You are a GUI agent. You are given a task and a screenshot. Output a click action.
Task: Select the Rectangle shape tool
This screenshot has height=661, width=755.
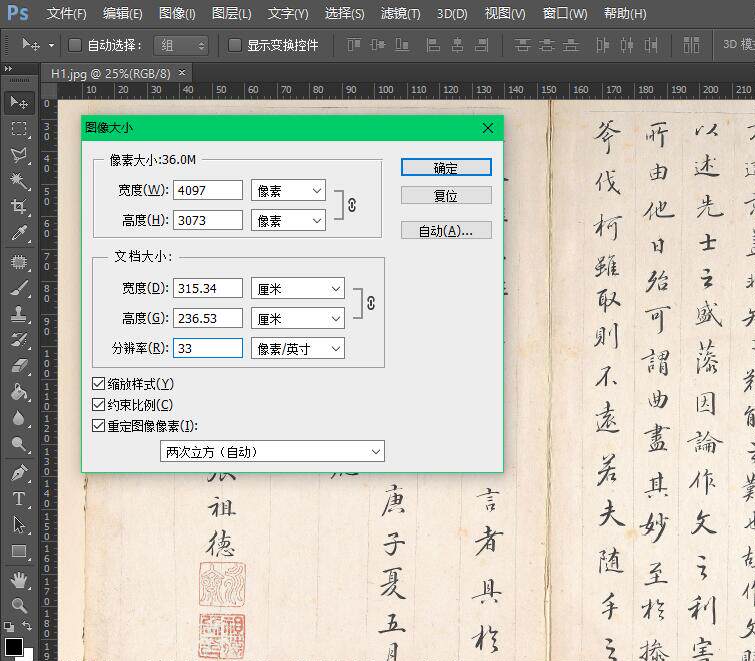pyautogui.click(x=19, y=551)
